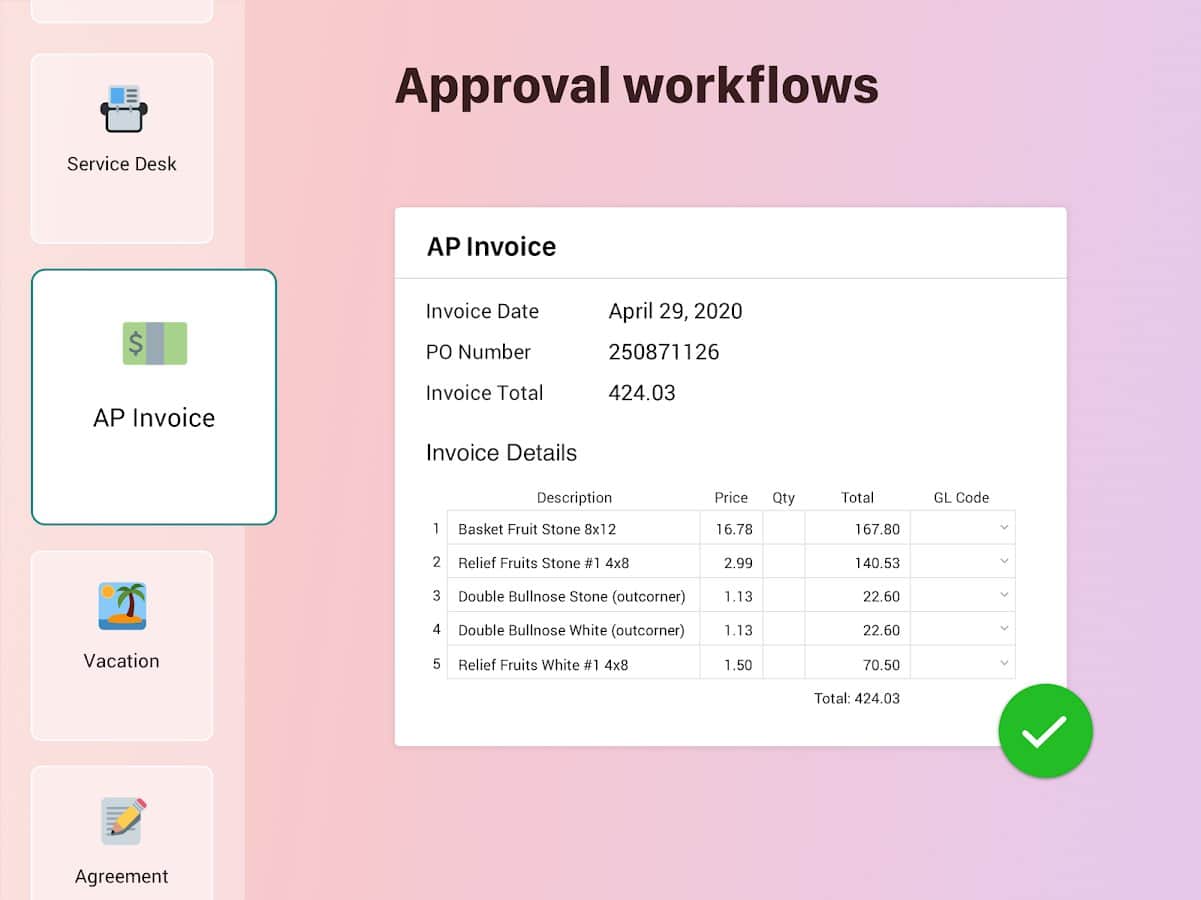Expand GL Code dropdown for Relief Fruits Stone
The image size is (1201, 900).
coord(1003,562)
